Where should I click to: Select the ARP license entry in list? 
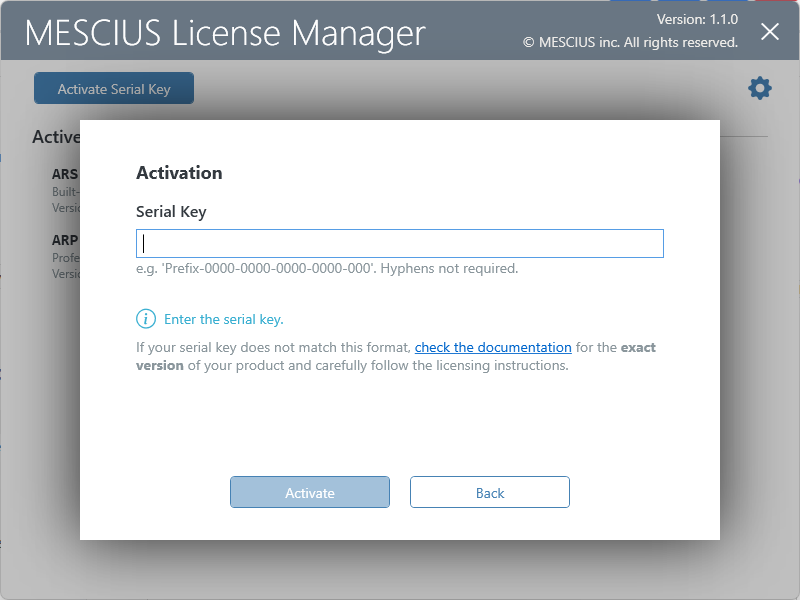click(65, 240)
